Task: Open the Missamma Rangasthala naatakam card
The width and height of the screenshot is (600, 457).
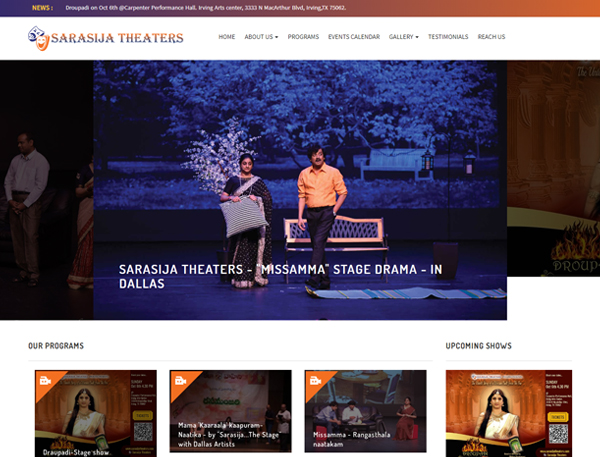Action: [365, 411]
